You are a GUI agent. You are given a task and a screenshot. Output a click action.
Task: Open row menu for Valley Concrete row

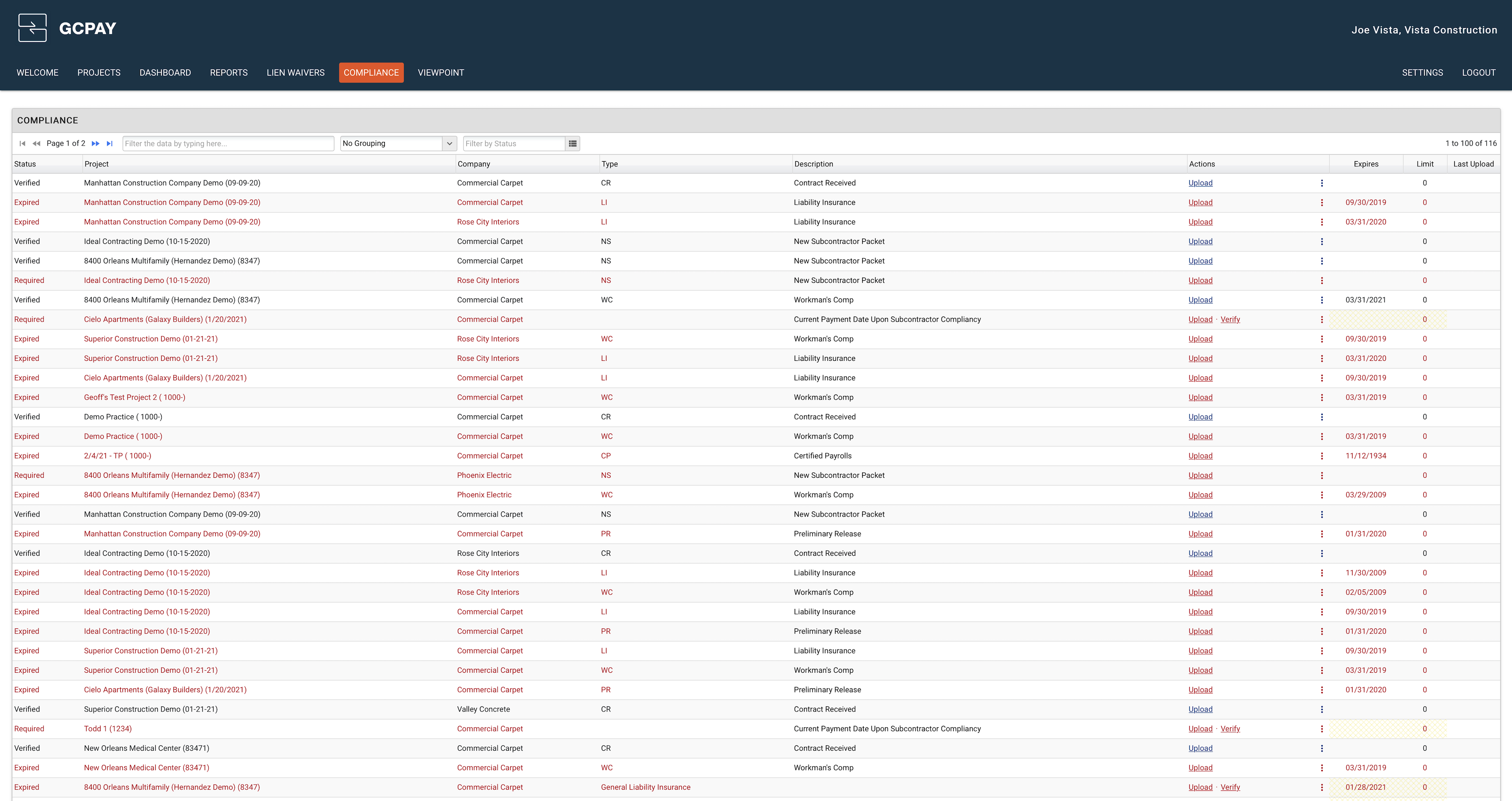coord(1321,709)
